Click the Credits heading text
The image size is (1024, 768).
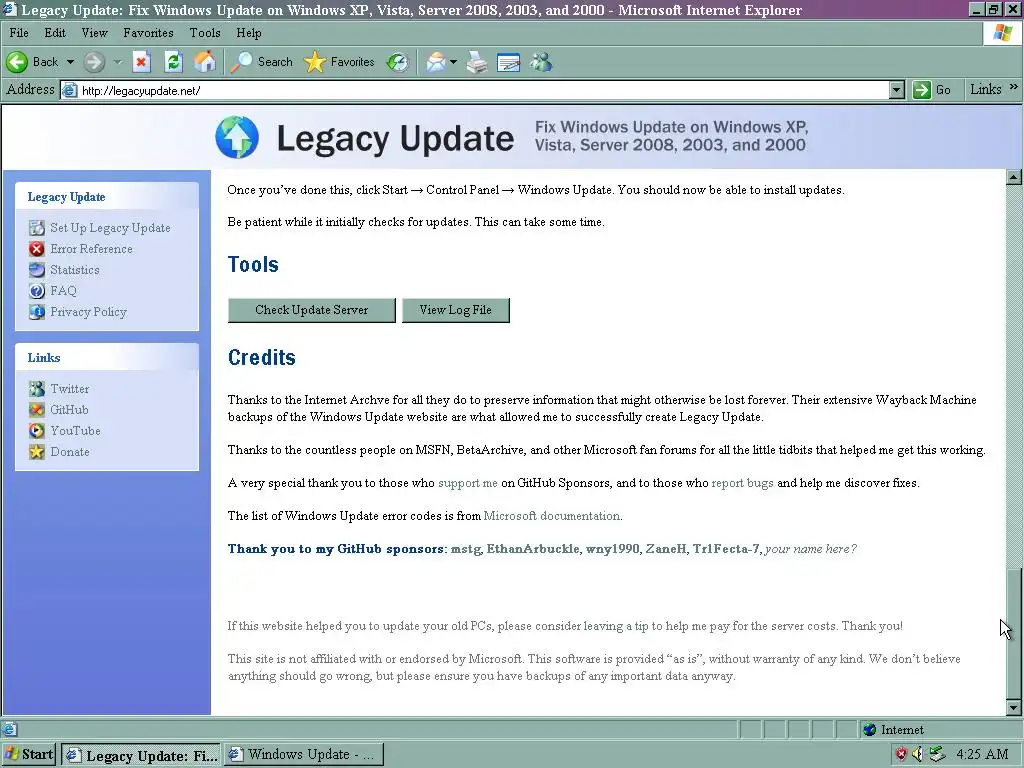click(262, 357)
